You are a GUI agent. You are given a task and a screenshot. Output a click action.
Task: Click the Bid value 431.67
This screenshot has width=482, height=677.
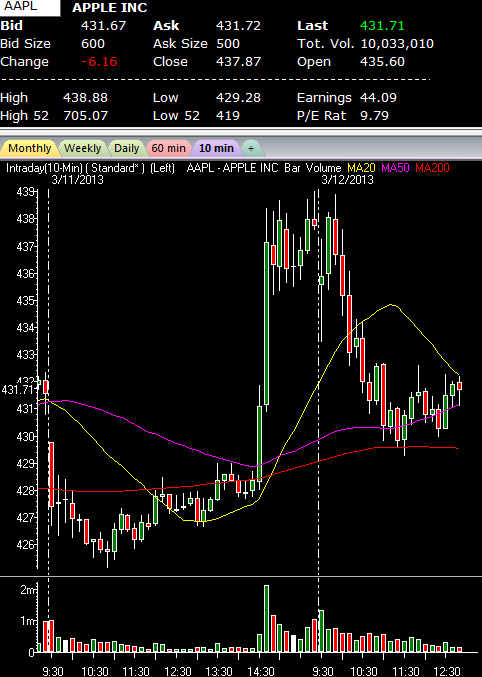click(104, 25)
